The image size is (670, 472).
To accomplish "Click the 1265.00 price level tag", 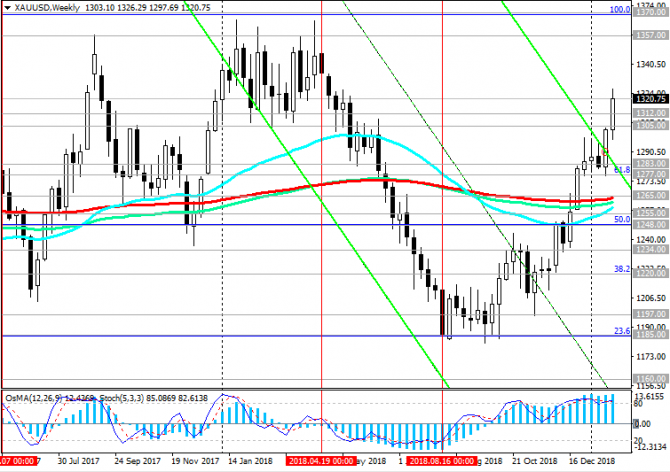I will [650, 196].
